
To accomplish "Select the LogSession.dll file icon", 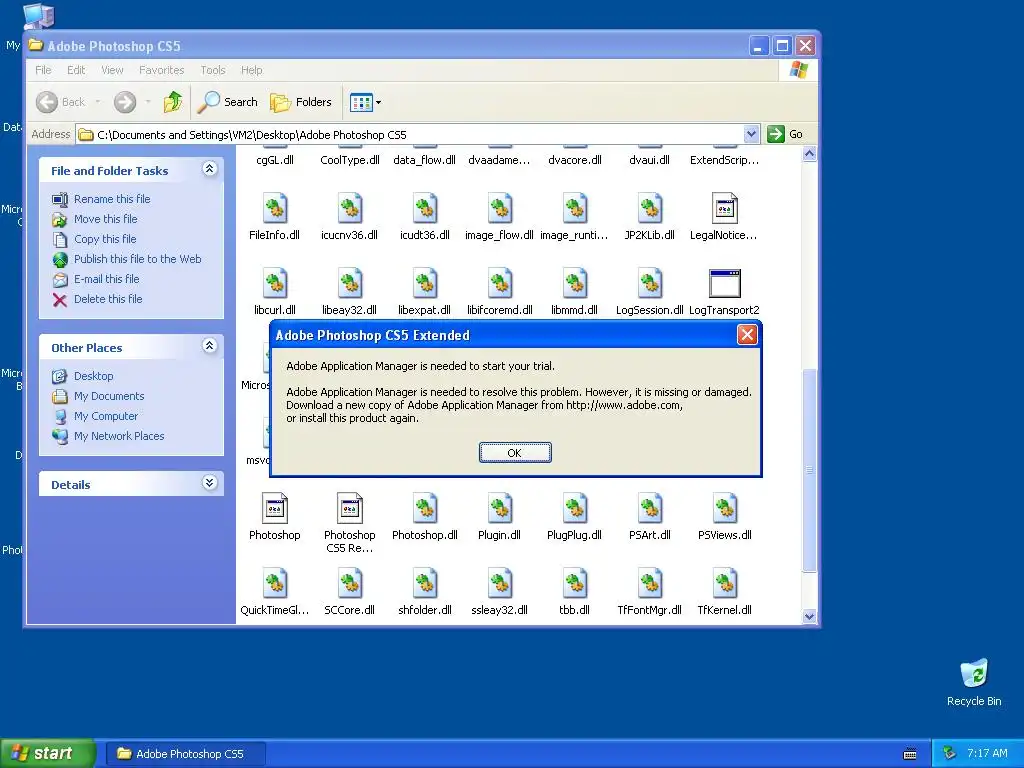I will click(x=650, y=283).
